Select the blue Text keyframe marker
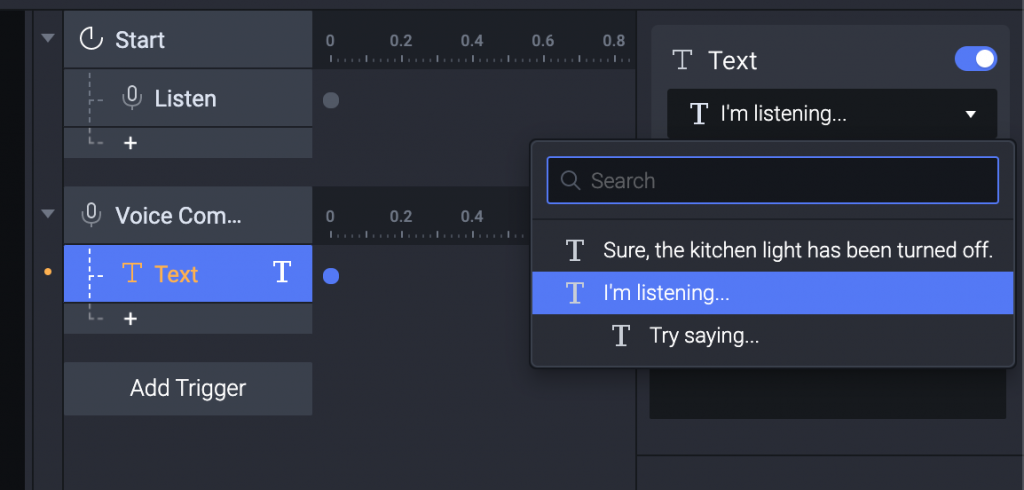The height and width of the screenshot is (490, 1024). [331, 276]
